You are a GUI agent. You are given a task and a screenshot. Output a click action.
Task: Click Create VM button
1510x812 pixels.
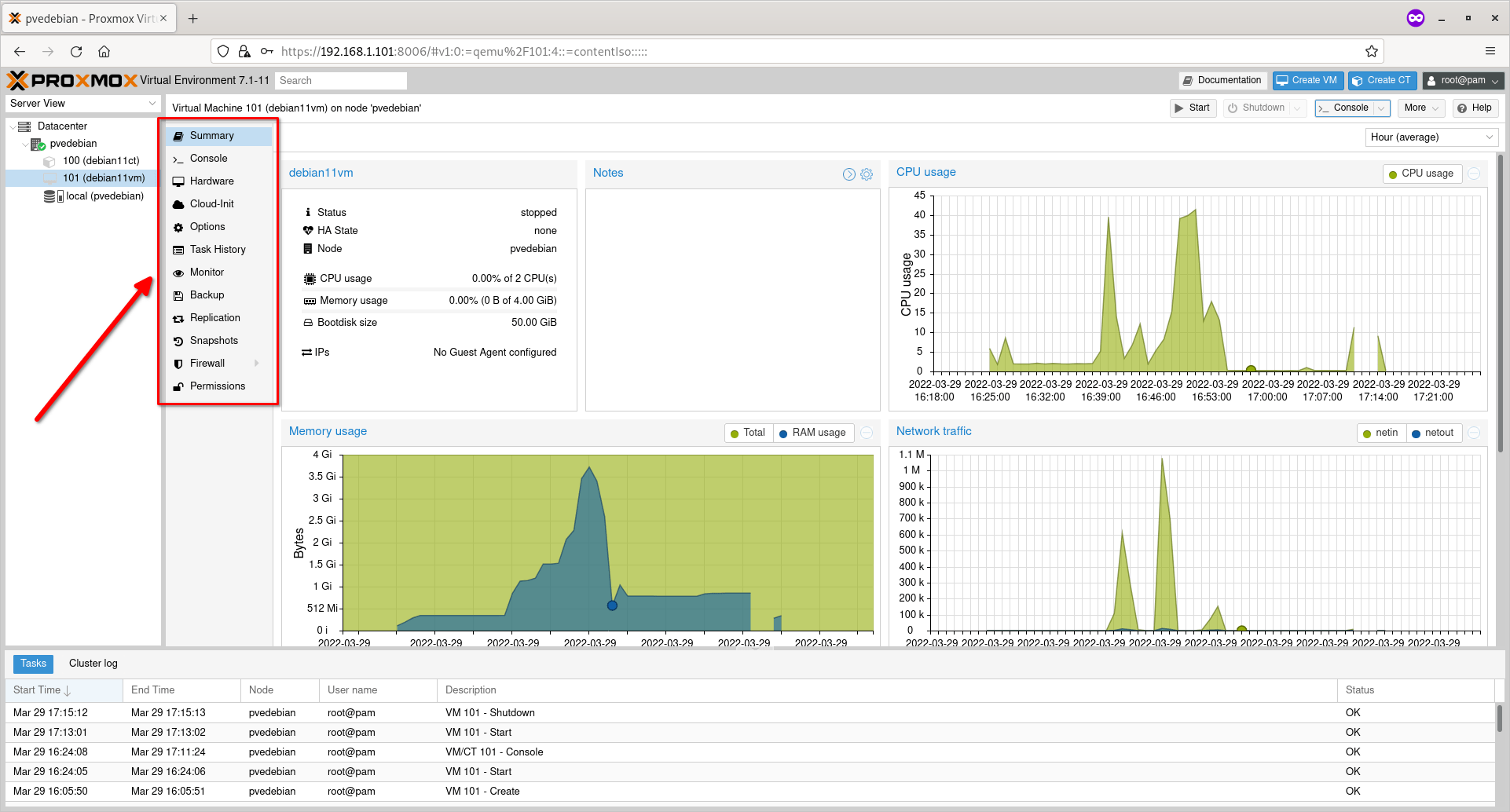(x=1307, y=80)
